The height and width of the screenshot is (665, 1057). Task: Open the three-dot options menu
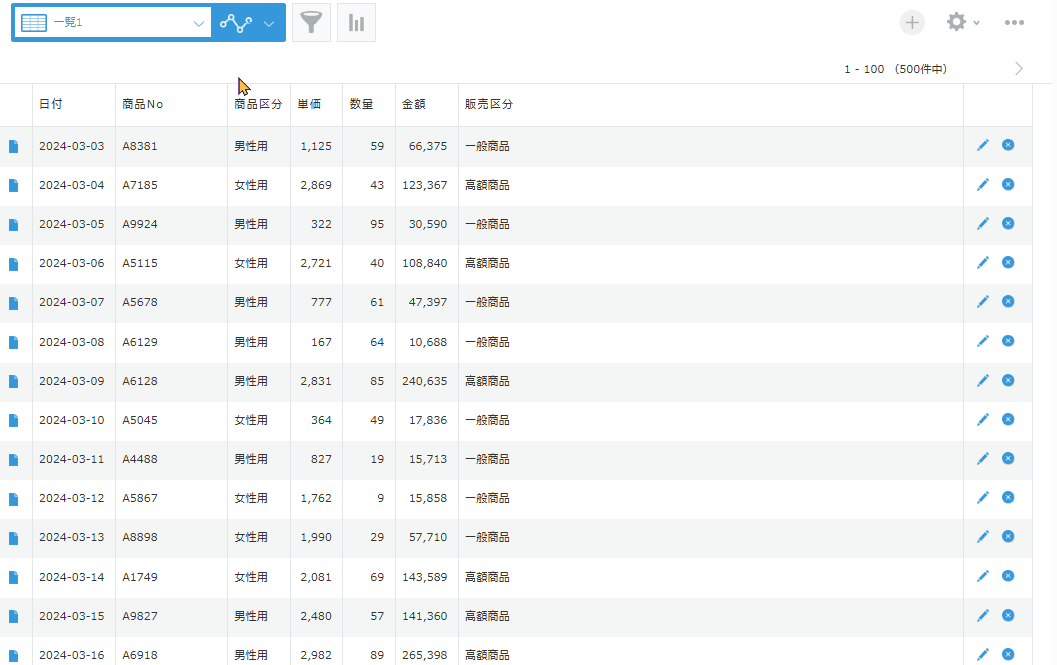point(1014,22)
